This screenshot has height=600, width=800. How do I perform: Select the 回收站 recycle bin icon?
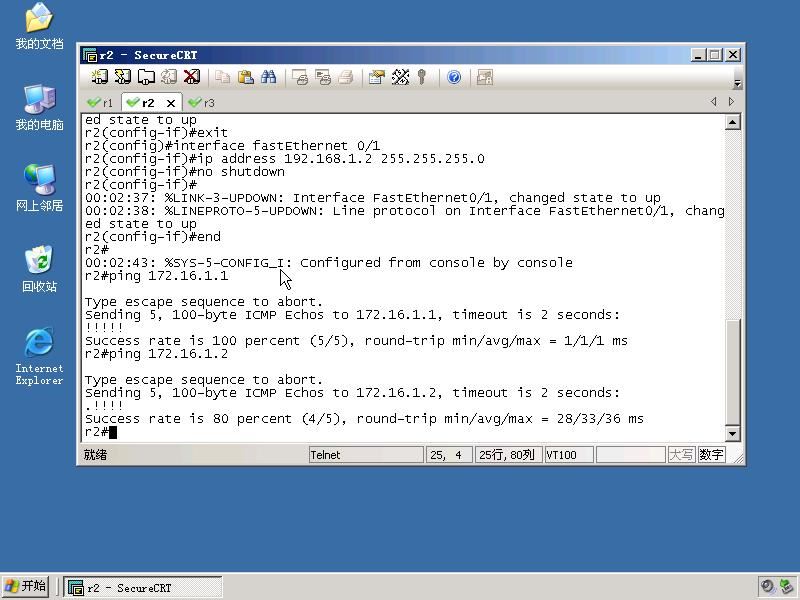[39, 268]
